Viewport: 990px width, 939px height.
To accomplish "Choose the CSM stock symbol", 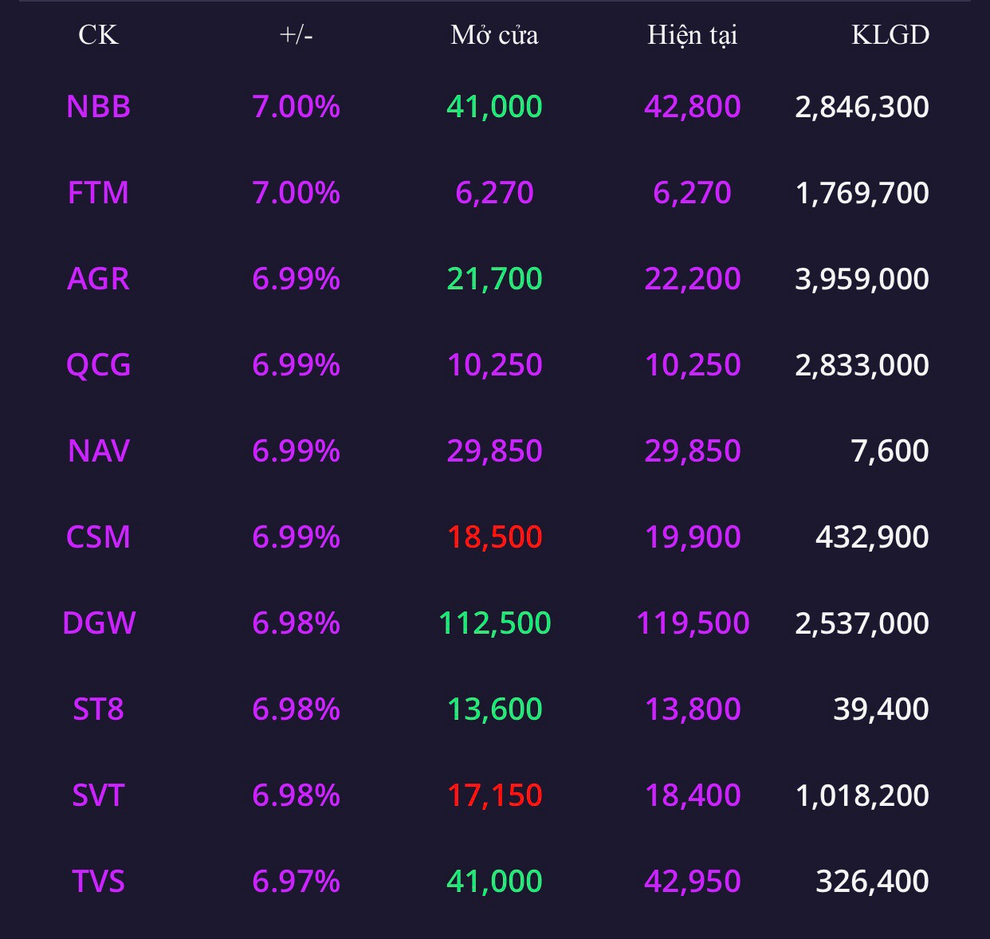I will click(98, 537).
